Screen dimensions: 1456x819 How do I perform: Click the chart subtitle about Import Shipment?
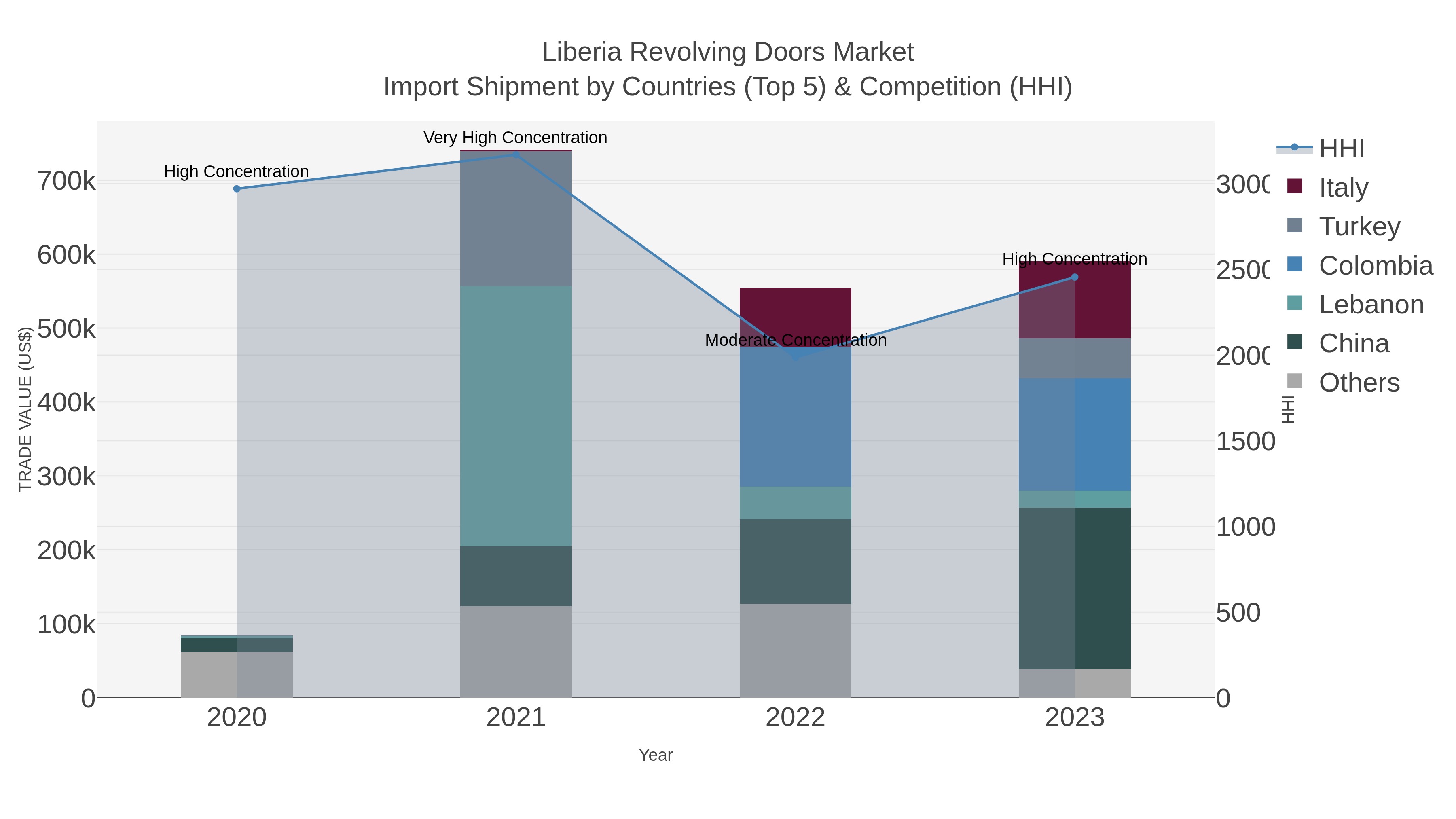[728, 87]
